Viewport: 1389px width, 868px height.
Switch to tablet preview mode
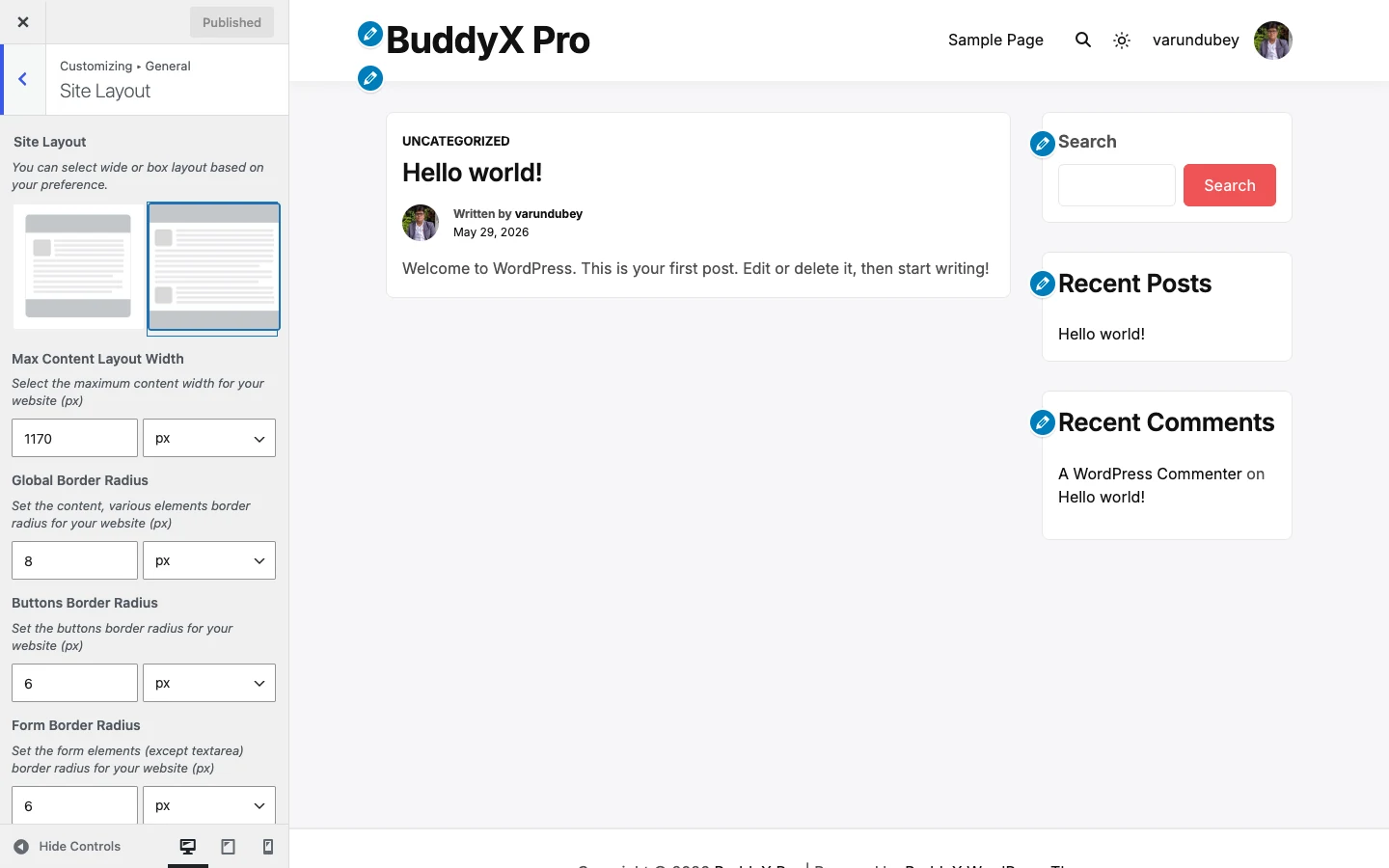tap(229, 847)
